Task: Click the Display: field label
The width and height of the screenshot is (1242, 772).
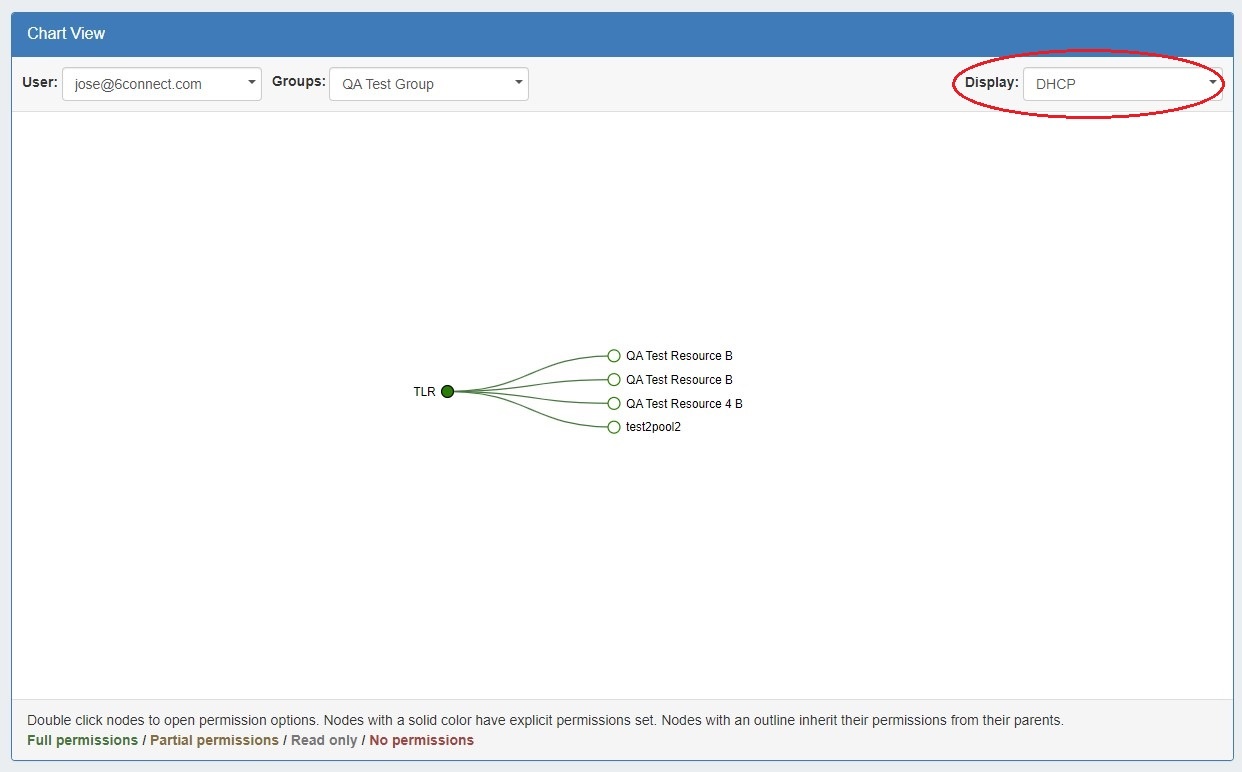Action: 991,83
